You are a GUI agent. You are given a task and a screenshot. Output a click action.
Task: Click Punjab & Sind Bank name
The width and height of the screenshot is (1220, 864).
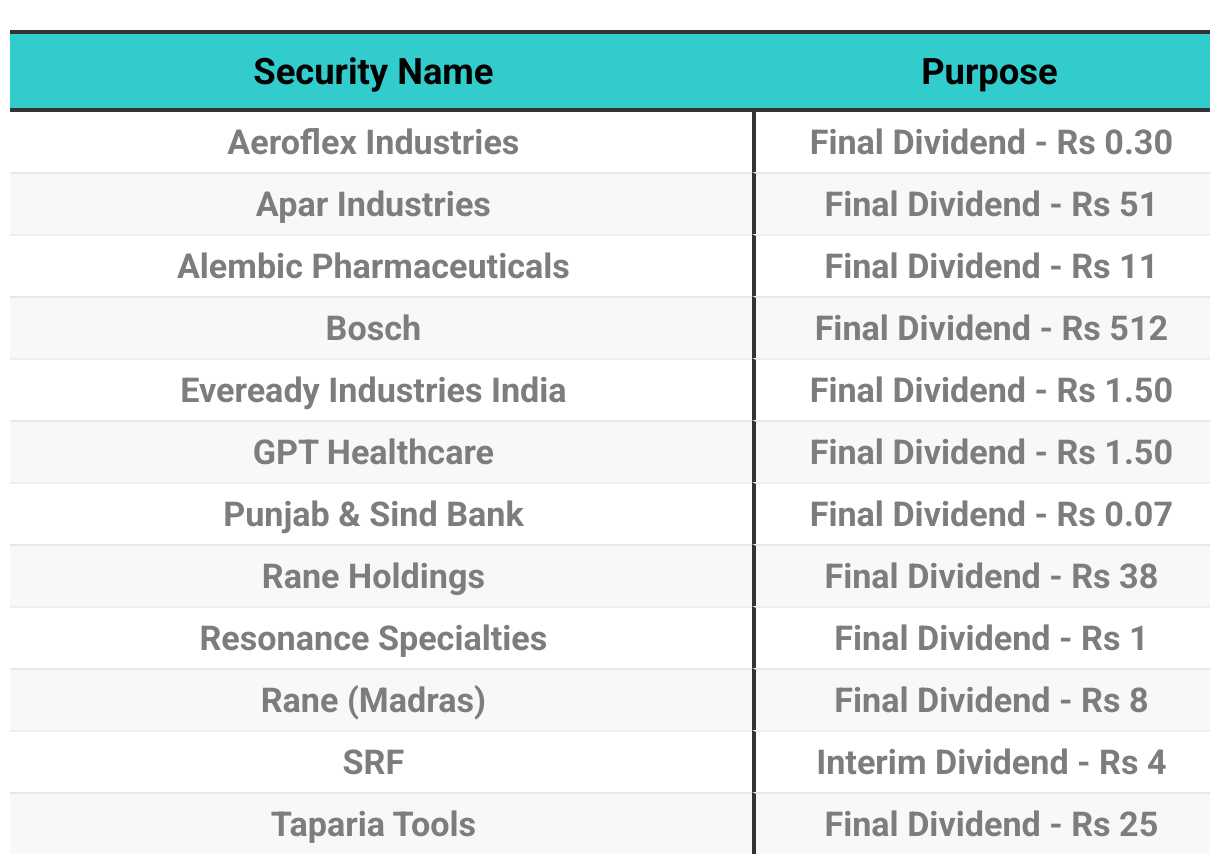point(373,514)
